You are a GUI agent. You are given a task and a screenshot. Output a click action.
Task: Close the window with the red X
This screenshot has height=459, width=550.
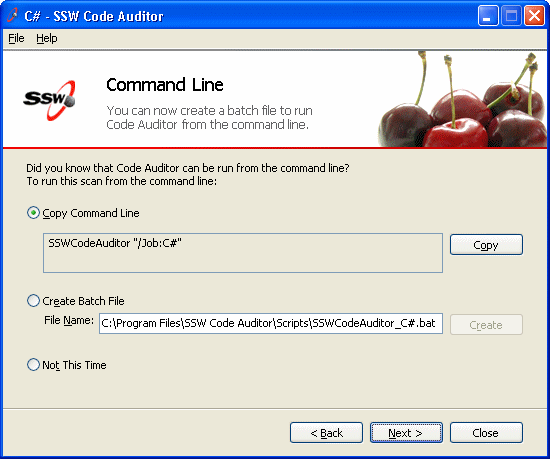(534, 16)
